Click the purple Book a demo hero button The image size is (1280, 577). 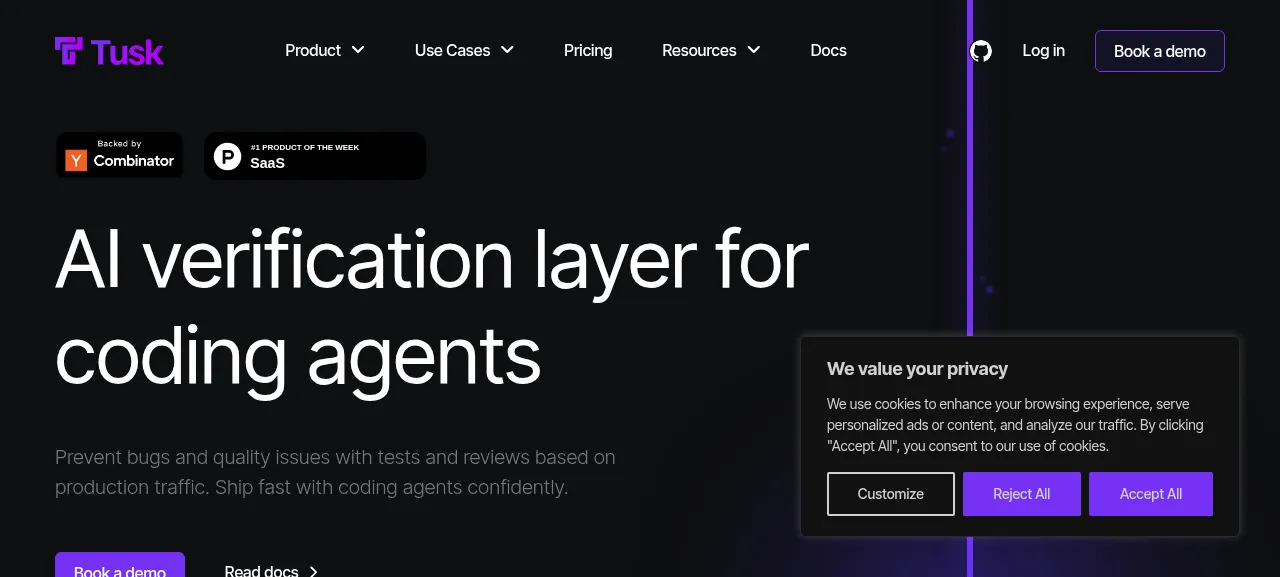coord(120,566)
